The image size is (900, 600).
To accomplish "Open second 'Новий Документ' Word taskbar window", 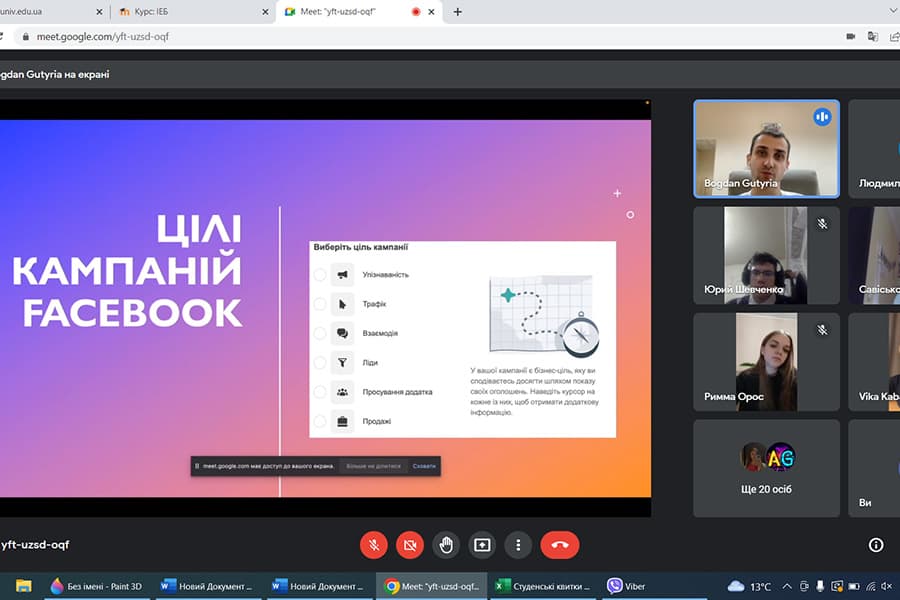I will (x=318, y=586).
